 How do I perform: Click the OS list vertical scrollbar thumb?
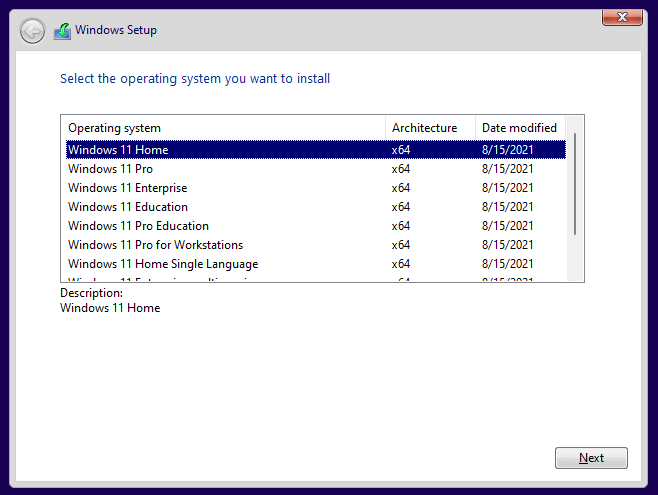[575, 184]
